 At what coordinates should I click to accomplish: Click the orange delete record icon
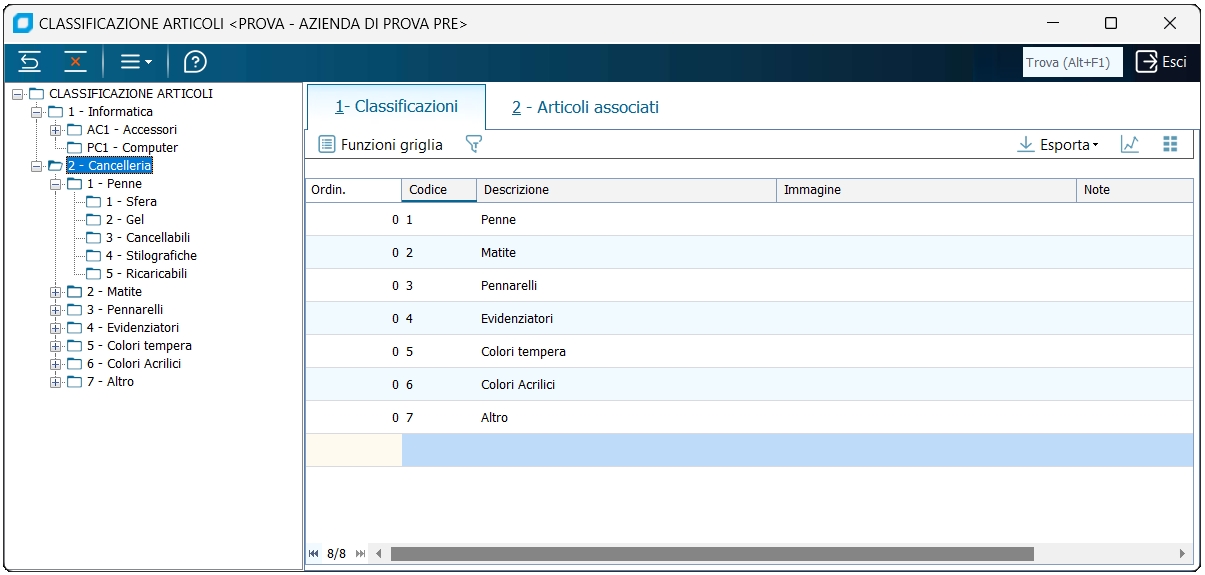coord(75,62)
